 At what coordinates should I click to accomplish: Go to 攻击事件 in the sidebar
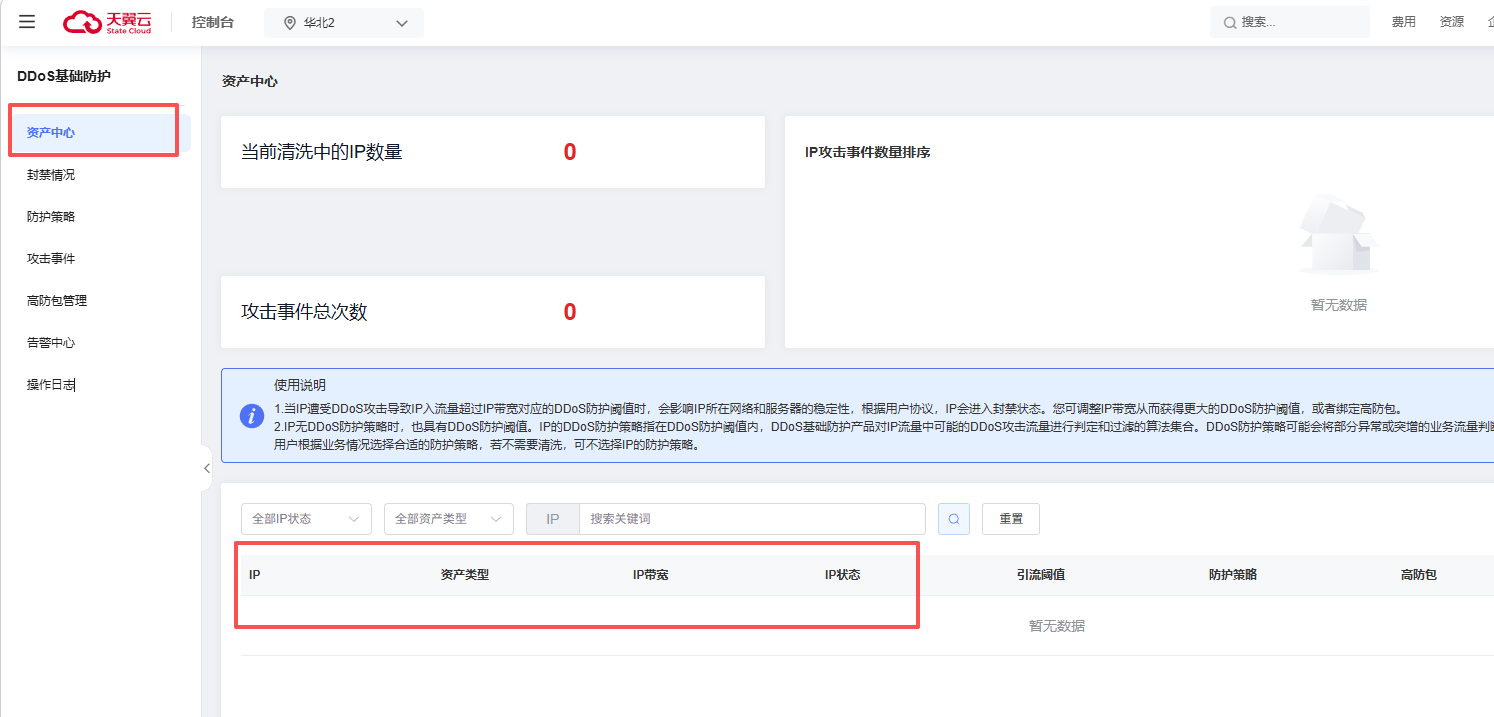coord(51,259)
